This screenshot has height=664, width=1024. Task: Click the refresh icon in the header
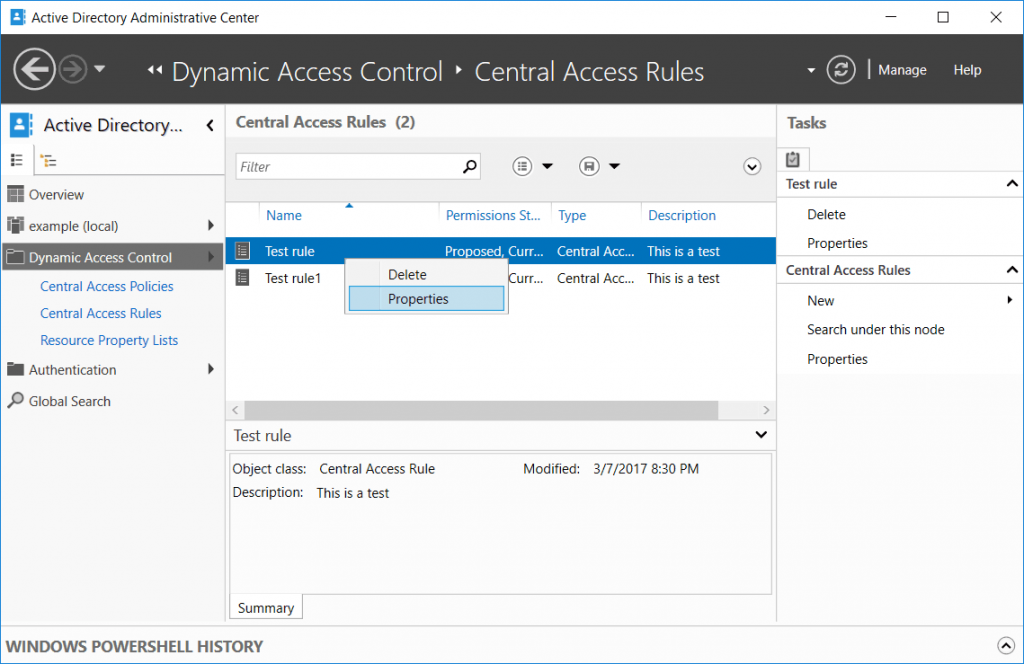(842, 70)
